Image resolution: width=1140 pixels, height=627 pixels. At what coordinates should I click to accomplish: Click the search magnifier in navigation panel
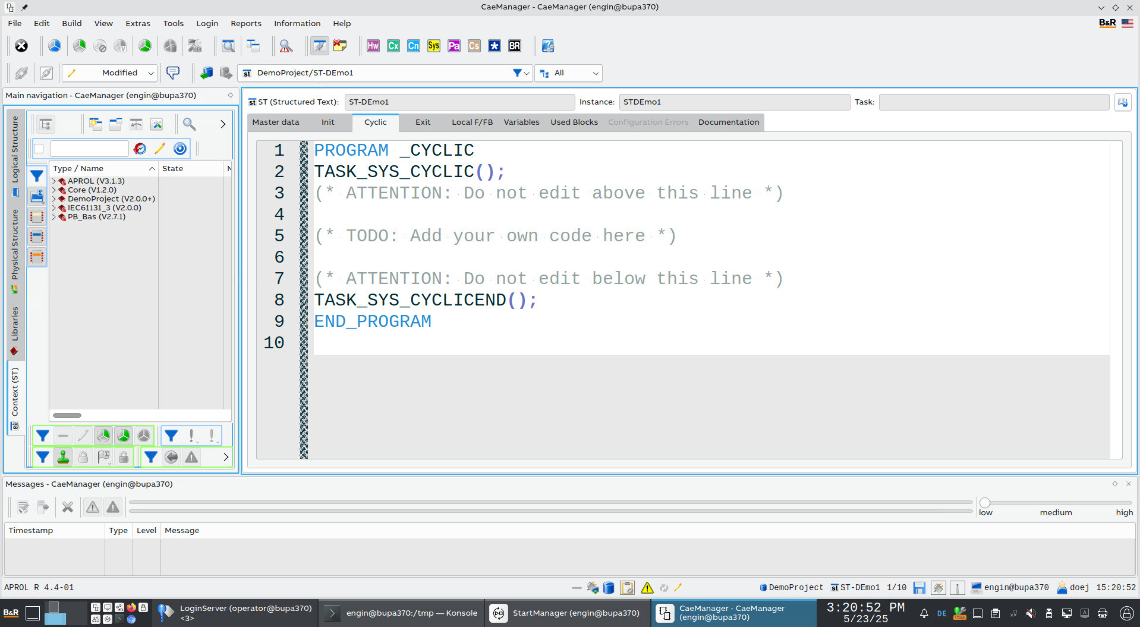tap(188, 124)
